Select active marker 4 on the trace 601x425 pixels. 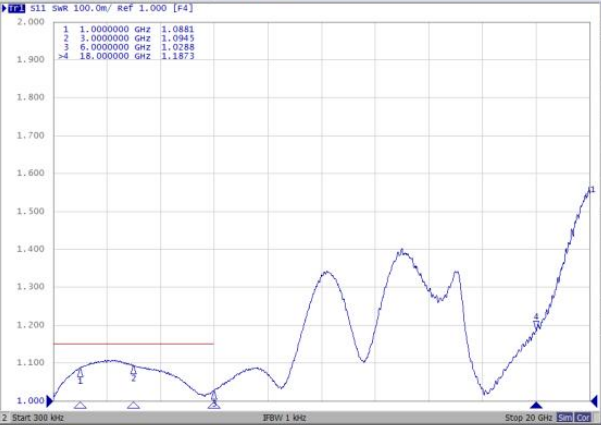pos(536,321)
